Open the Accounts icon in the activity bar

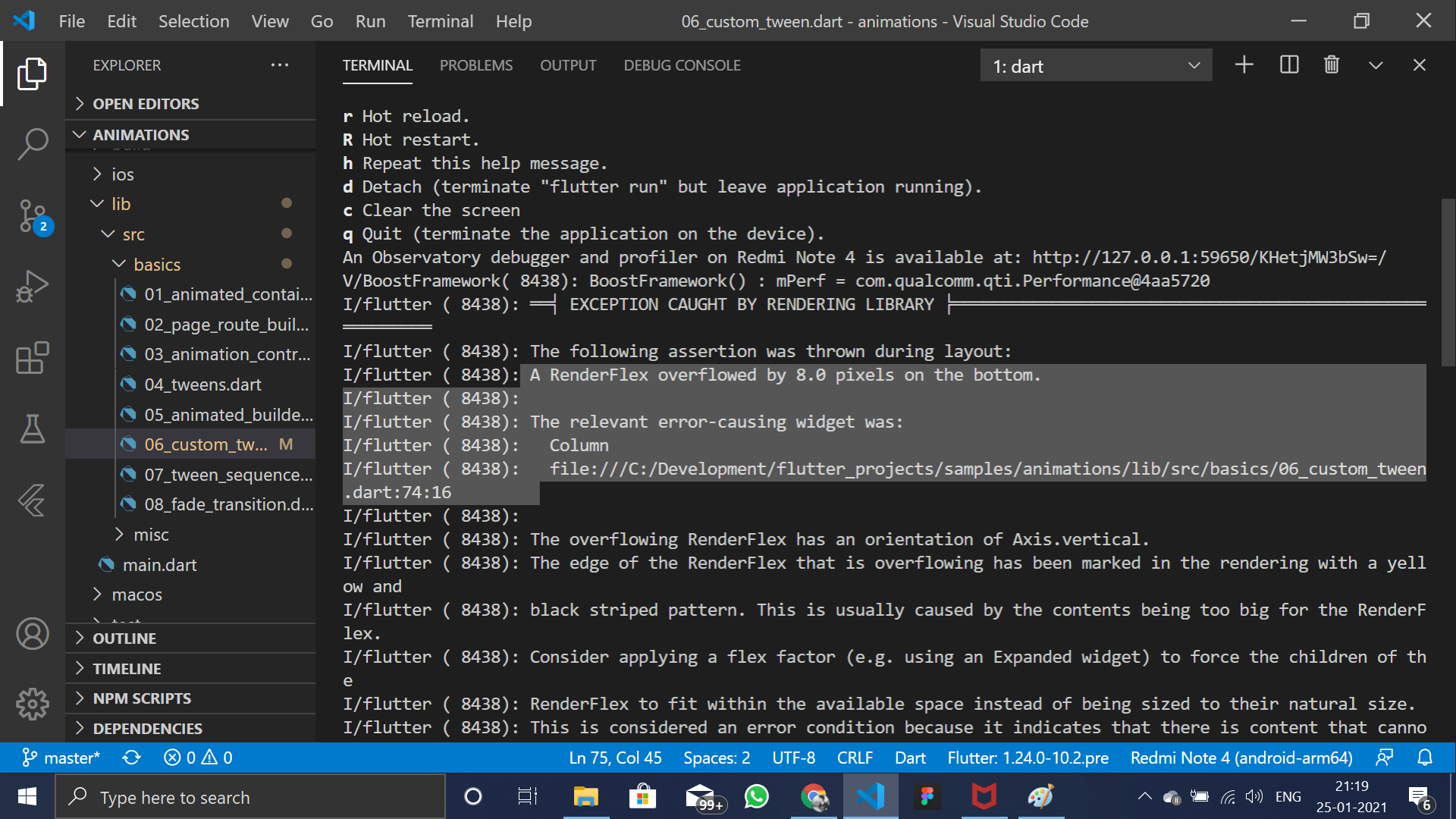[x=33, y=633]
